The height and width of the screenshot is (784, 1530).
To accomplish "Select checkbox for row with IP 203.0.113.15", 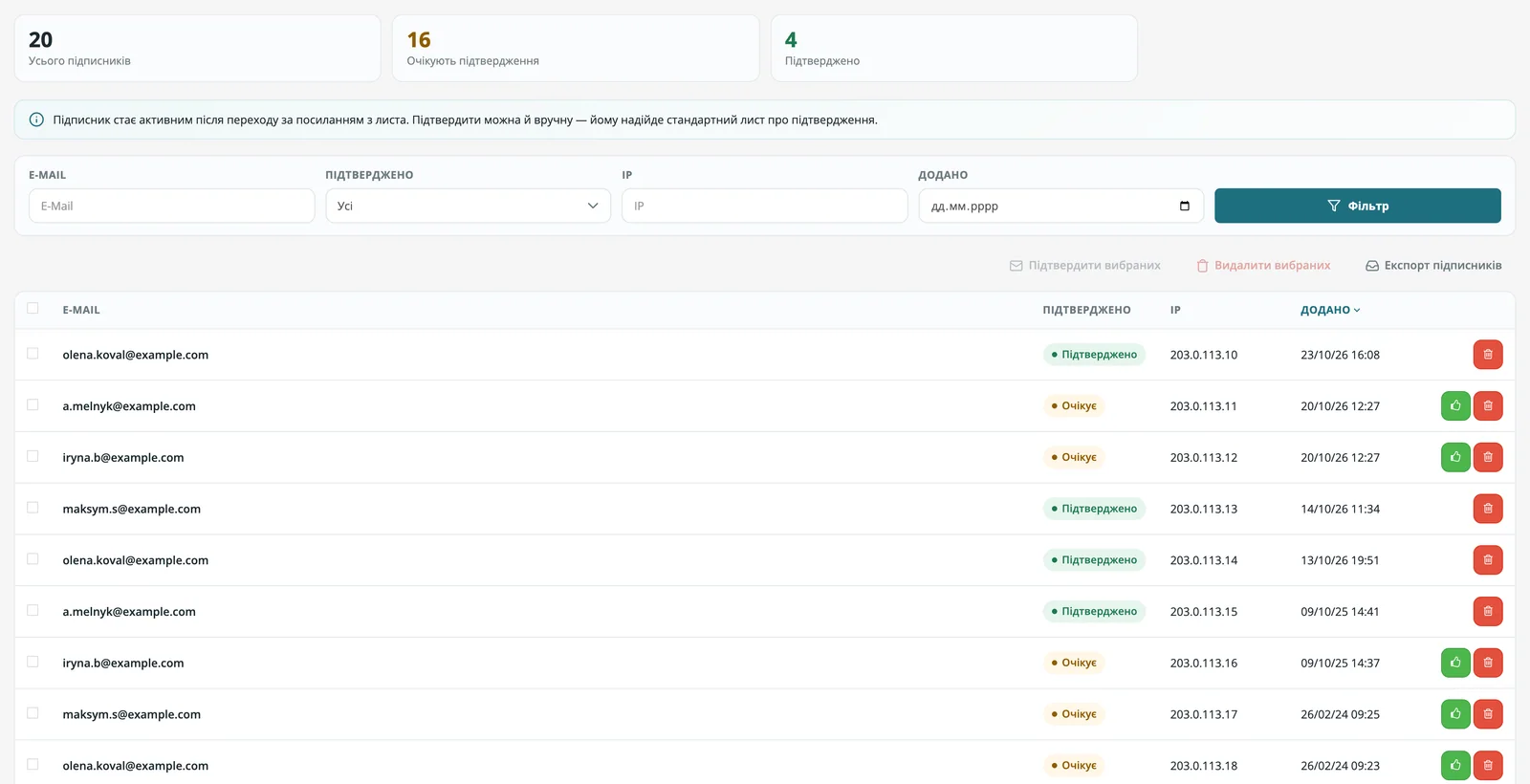I will 33,611.
